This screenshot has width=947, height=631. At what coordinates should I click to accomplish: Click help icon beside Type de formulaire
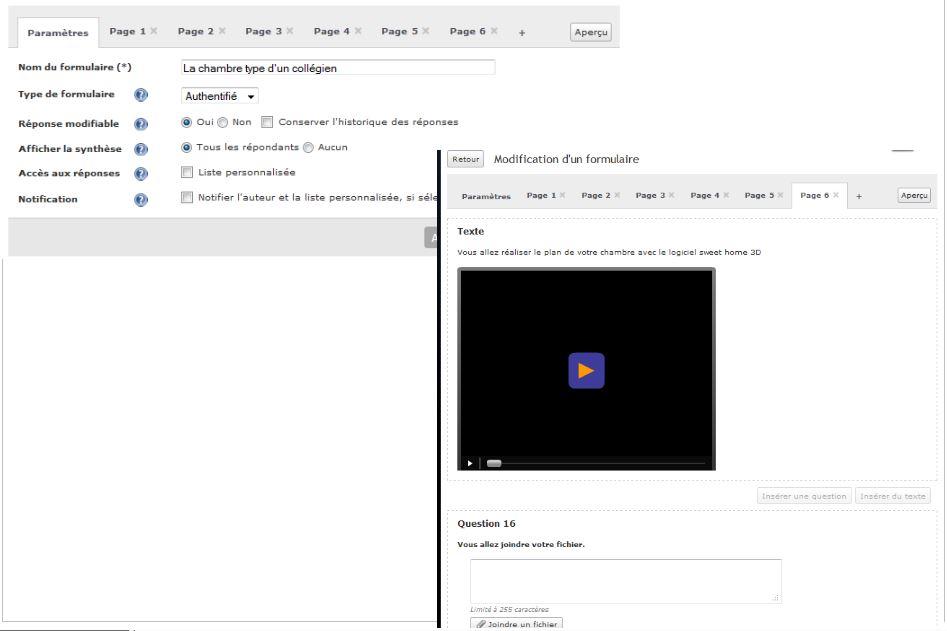pyautogui.click(x=141, y=95)
